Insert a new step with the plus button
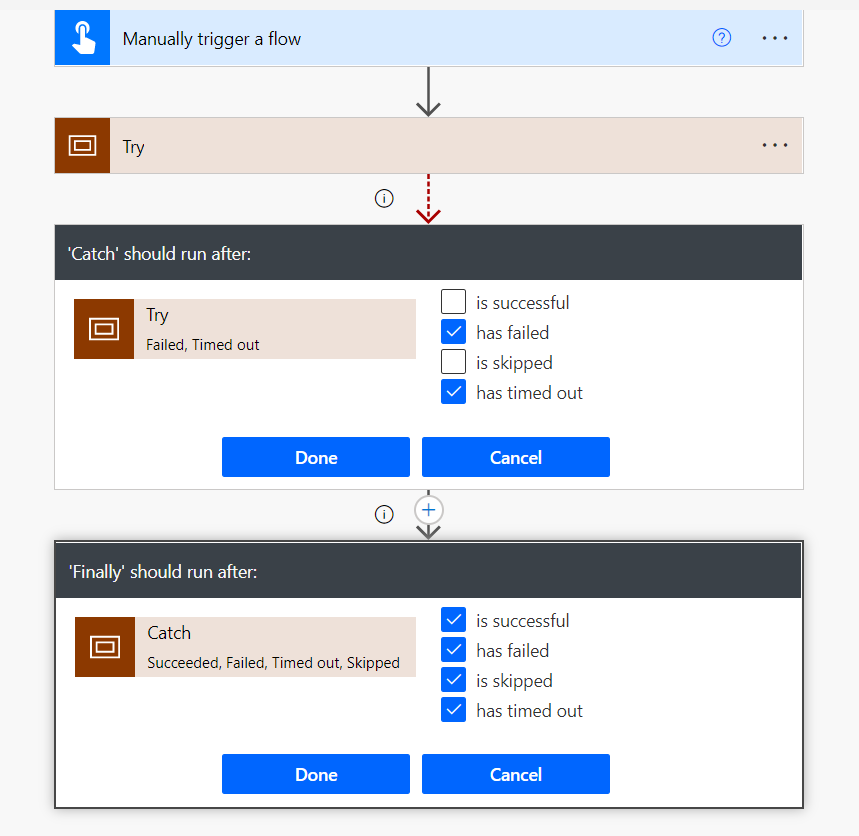Viewport: 859px width, 836px height. click(x=428, y=510)
